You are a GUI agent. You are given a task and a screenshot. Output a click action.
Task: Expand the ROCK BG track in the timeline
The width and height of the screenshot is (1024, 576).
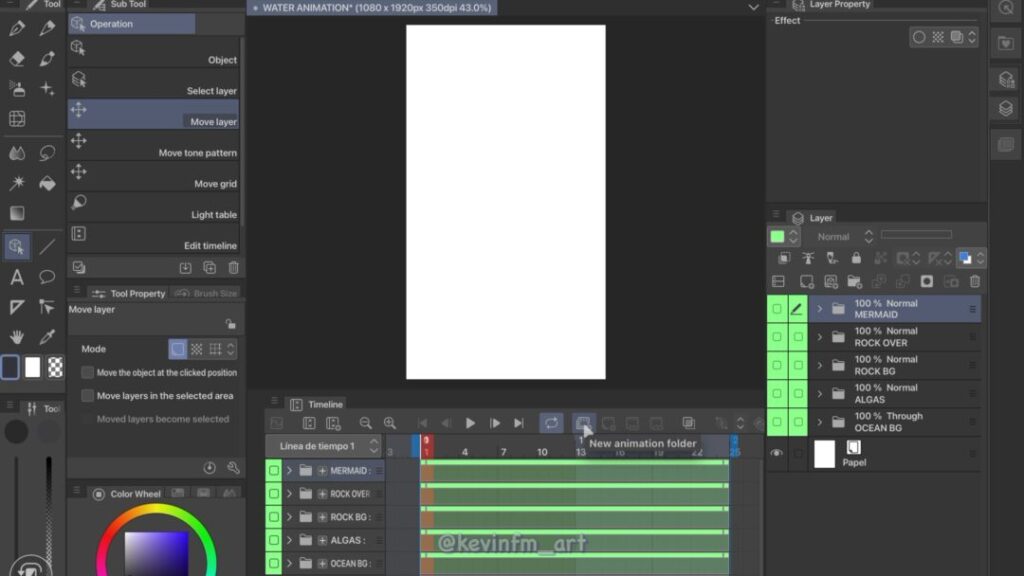(289, 517)
